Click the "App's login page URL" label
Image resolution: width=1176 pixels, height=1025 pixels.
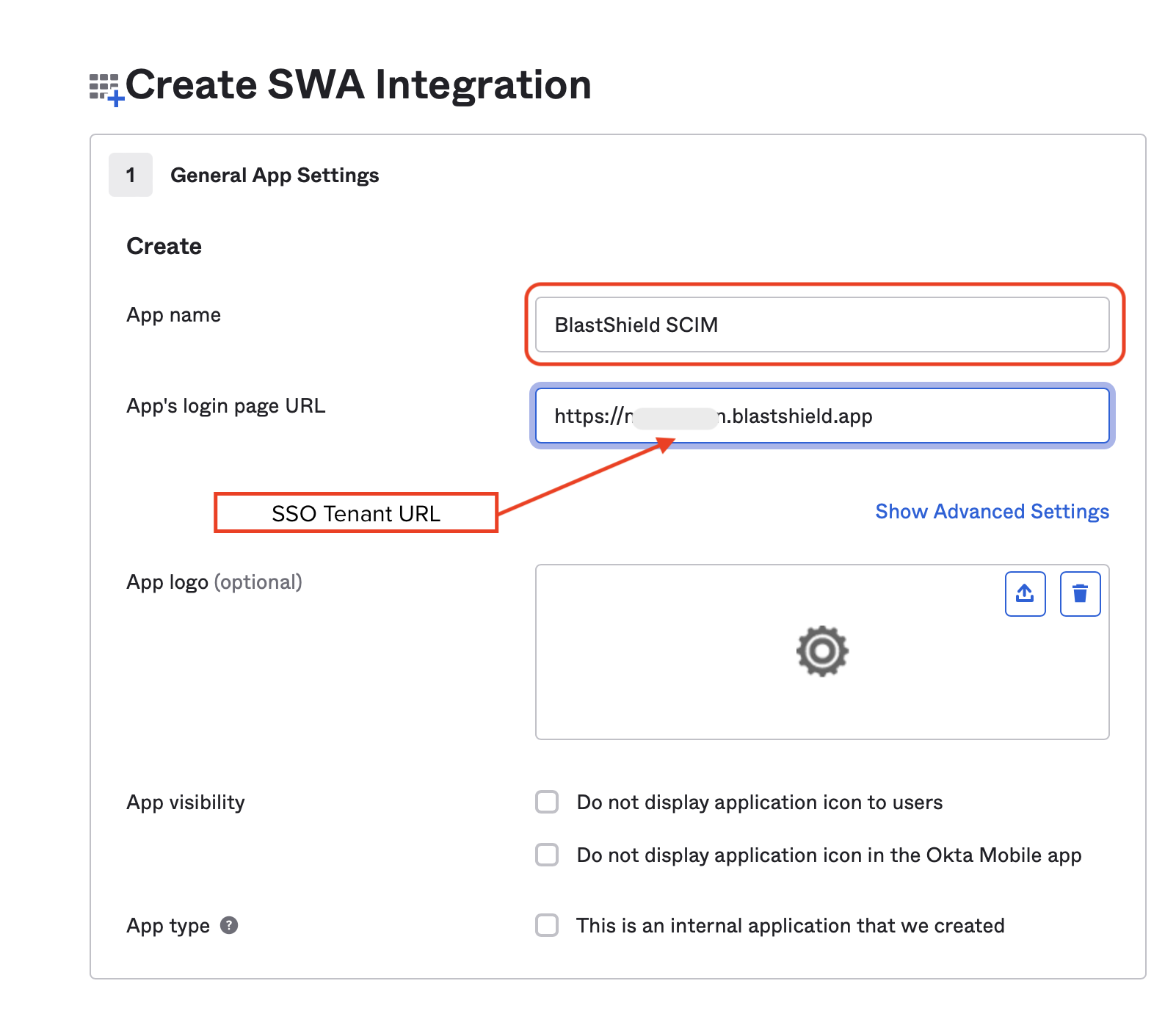point(225,405)
